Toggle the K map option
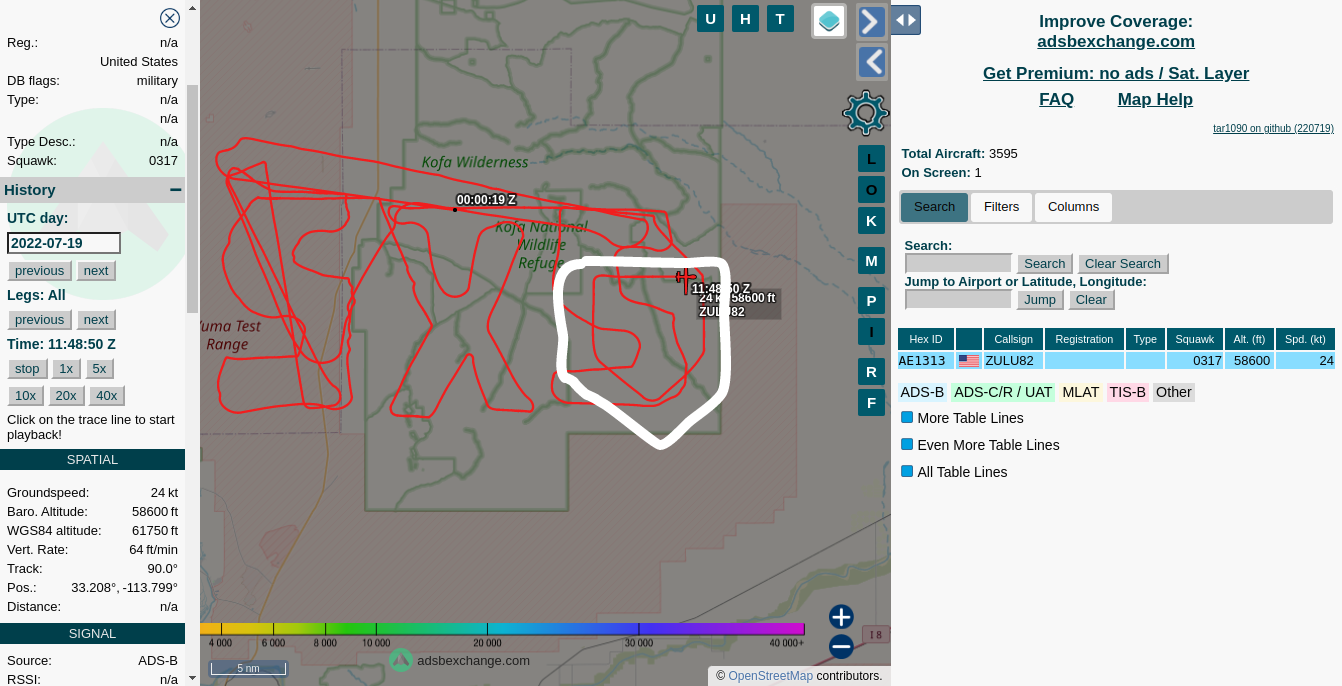The width and height of the screenshot is (1342, 686). point(871,221)
